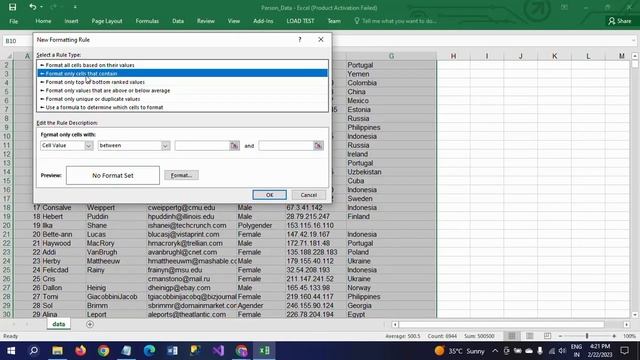Image resolution: width=640 pixels, height=360 pixels.
Task: Open the Team tab
Action: (334, 21)
